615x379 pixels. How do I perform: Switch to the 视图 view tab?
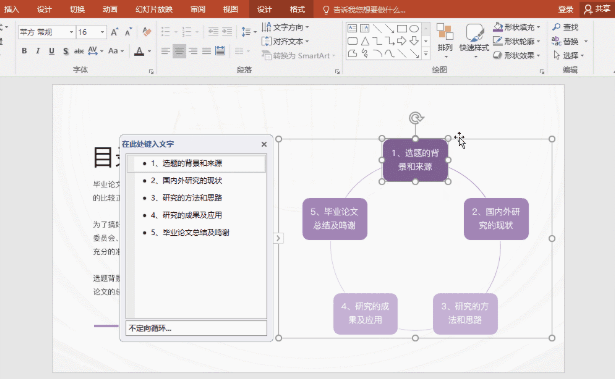230,9
